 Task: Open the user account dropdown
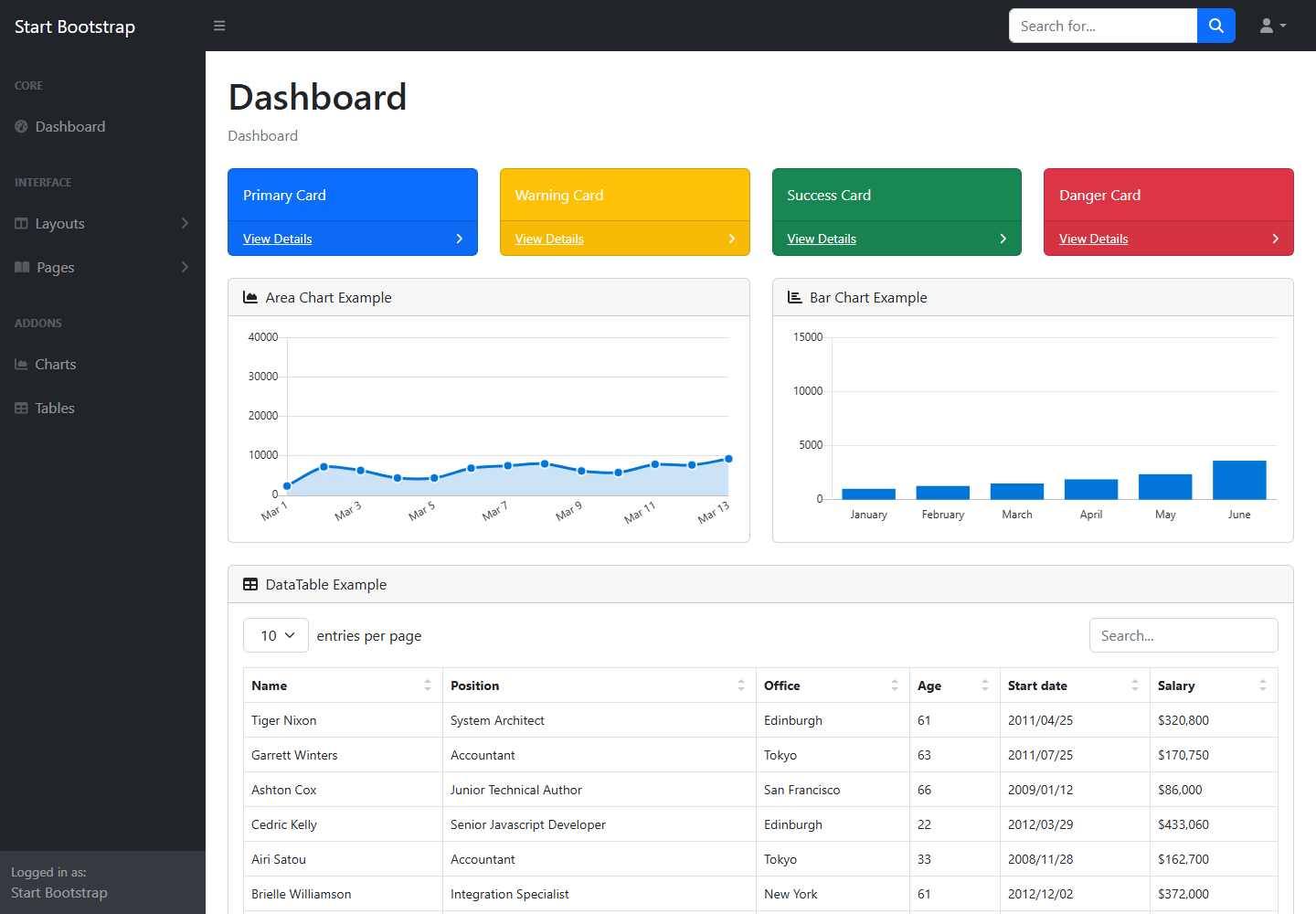(x=1273, y=26)
